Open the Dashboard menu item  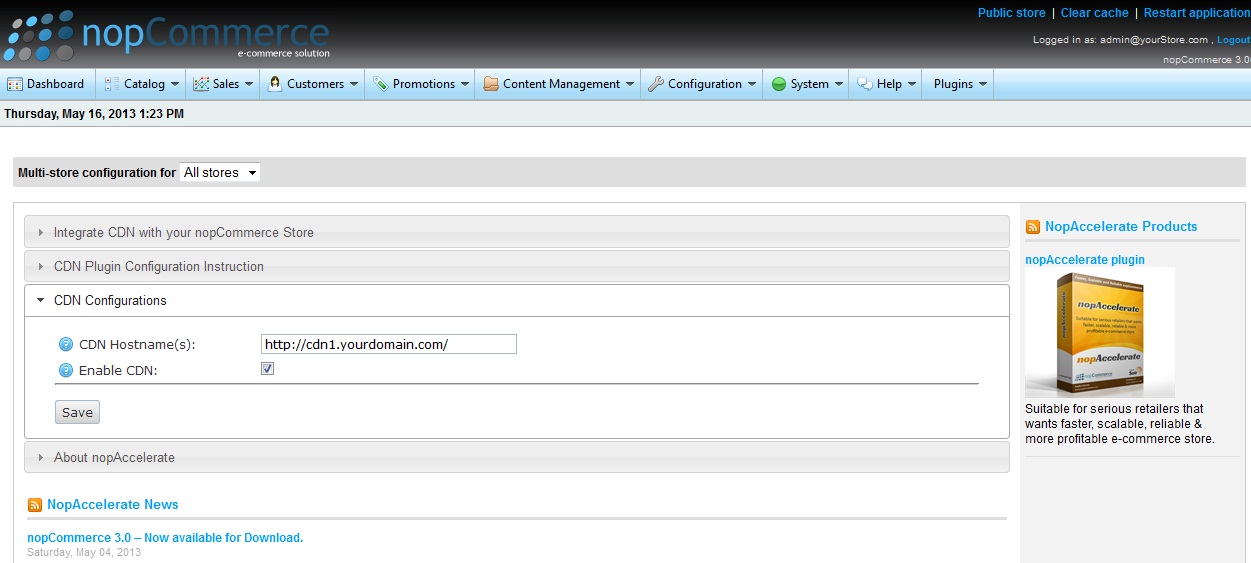47,84
